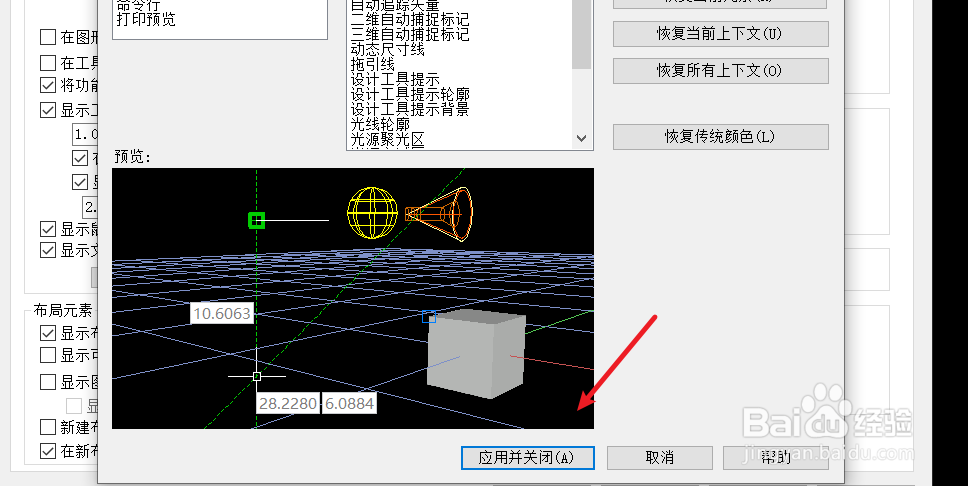Click the 取消 button
Image resolution: width=968 pixels, height=486 pixels.
coord(659,458)
